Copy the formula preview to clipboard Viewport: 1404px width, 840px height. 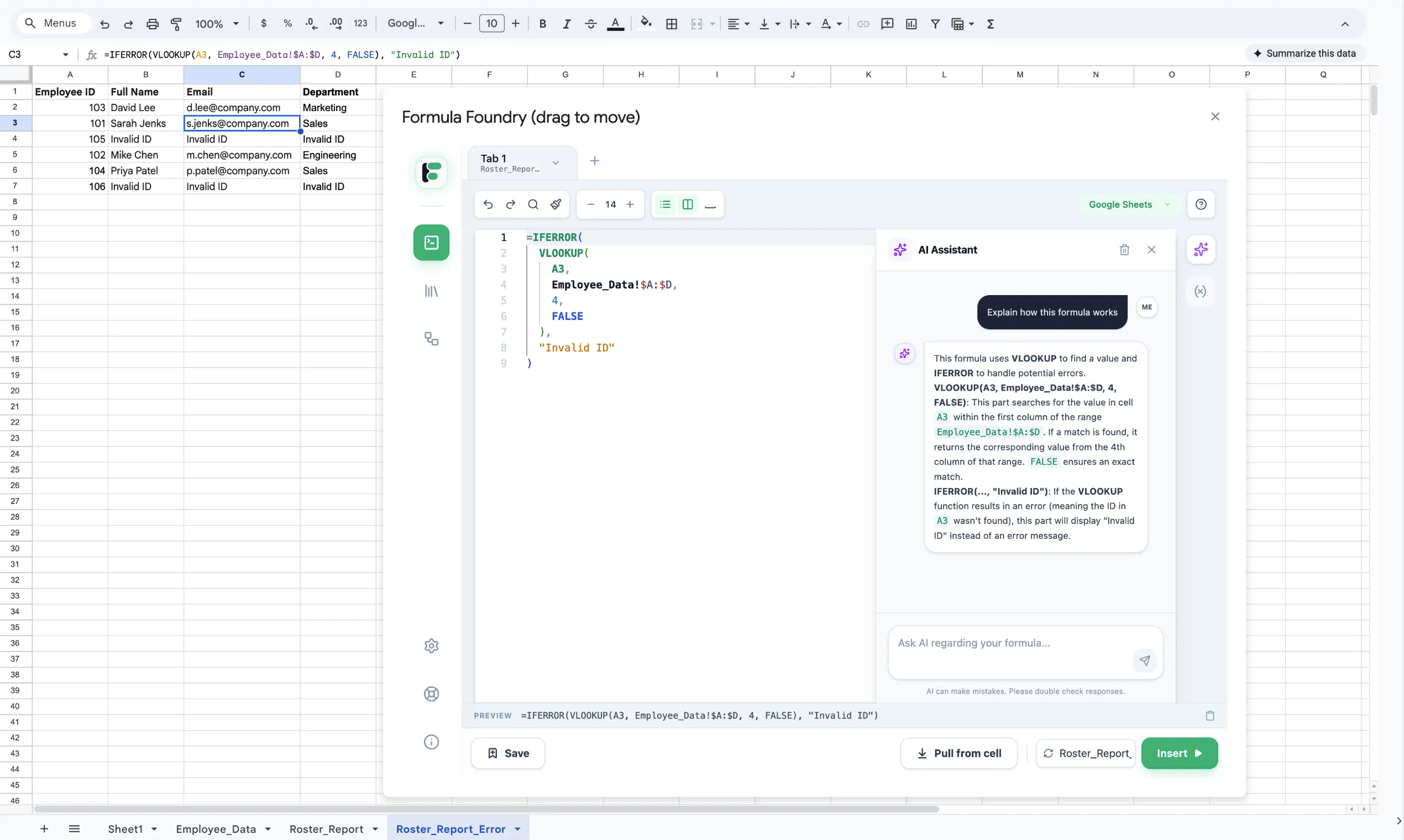pyautogui.click(x=1211, y=716)
